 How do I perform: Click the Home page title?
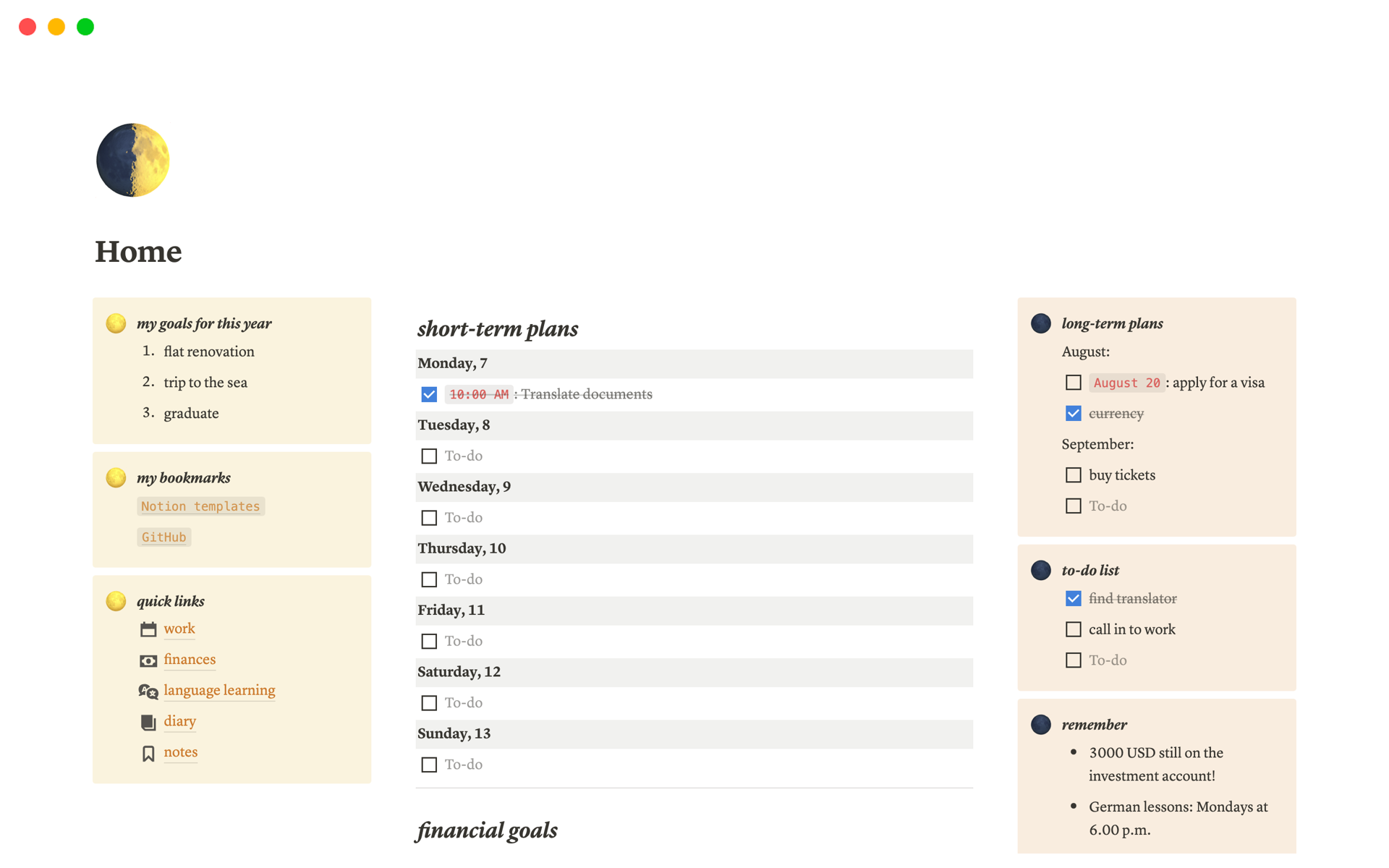coord(138,252)
